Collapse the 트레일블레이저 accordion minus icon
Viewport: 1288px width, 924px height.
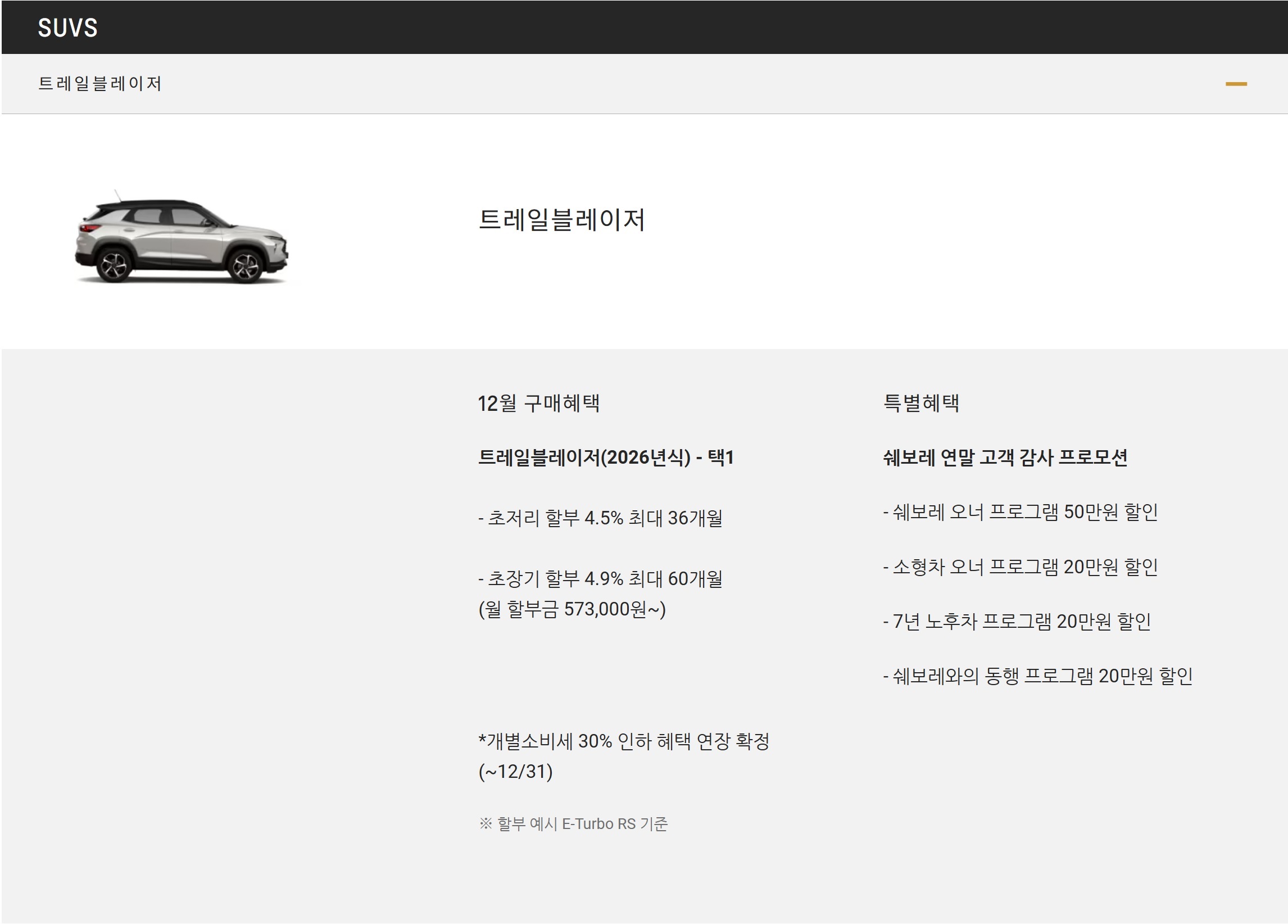pyautogui.click(x=1236, y=84)
